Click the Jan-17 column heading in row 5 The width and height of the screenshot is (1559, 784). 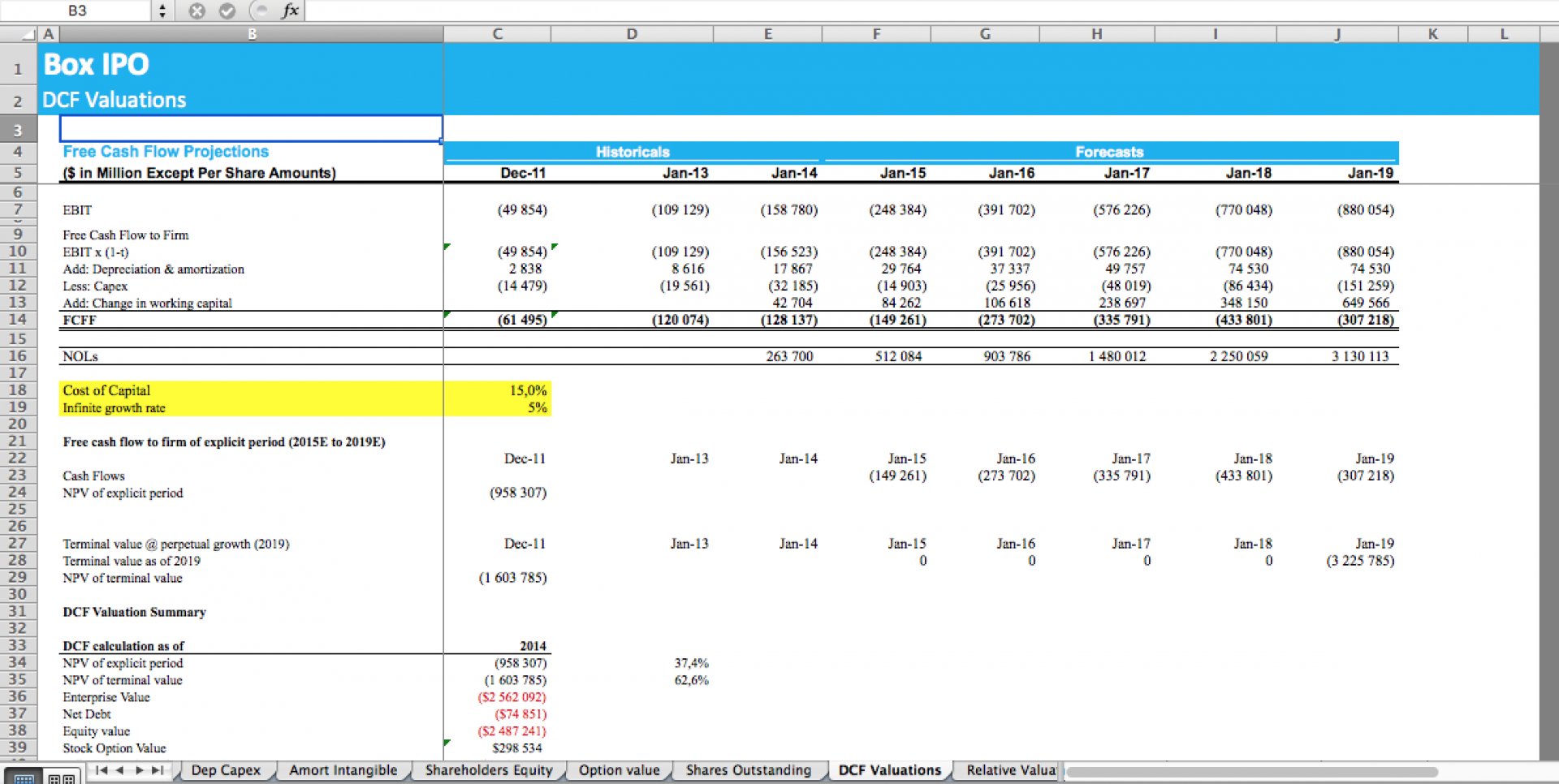pos(1126,173)
